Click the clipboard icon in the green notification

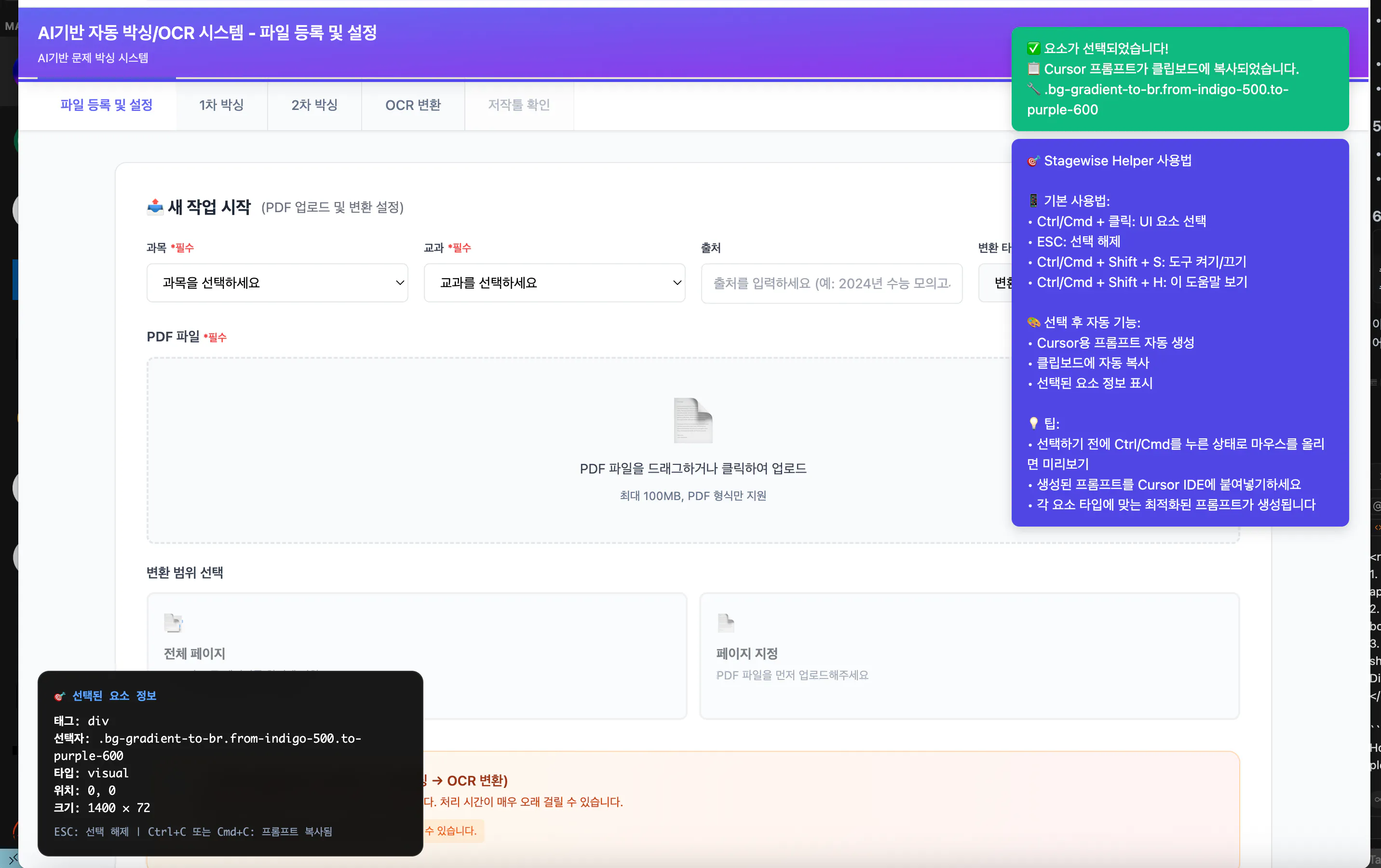pos(1033,69)
